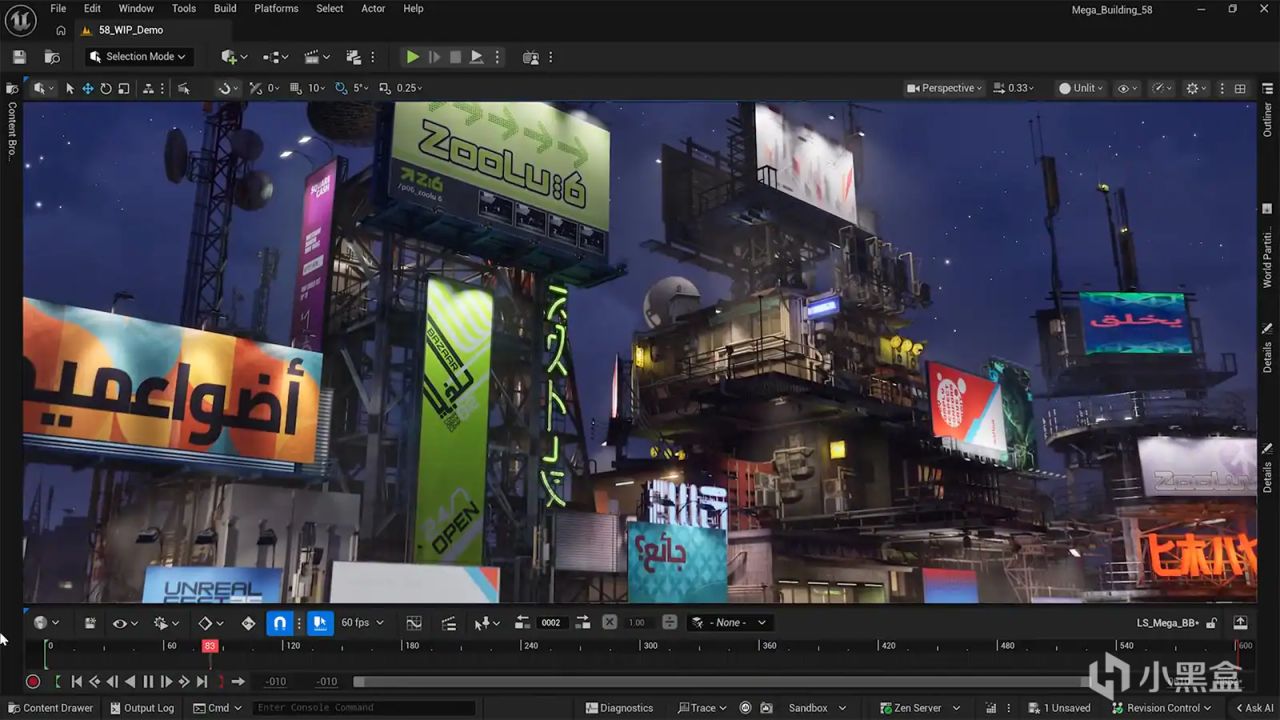Activate the Scale gizmo tool
The height and width of the screenshot is (720, 1280).
click(x=124, y=88)
